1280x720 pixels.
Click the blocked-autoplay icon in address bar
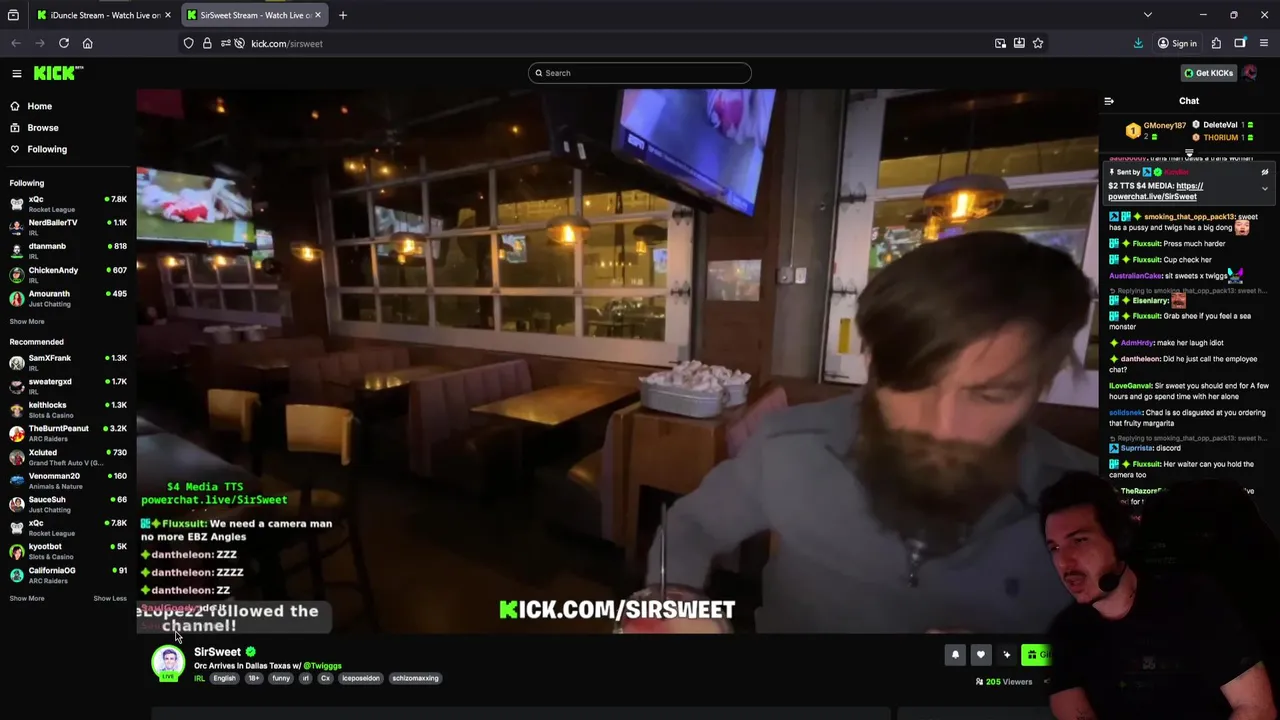click(x=240, y=43)
